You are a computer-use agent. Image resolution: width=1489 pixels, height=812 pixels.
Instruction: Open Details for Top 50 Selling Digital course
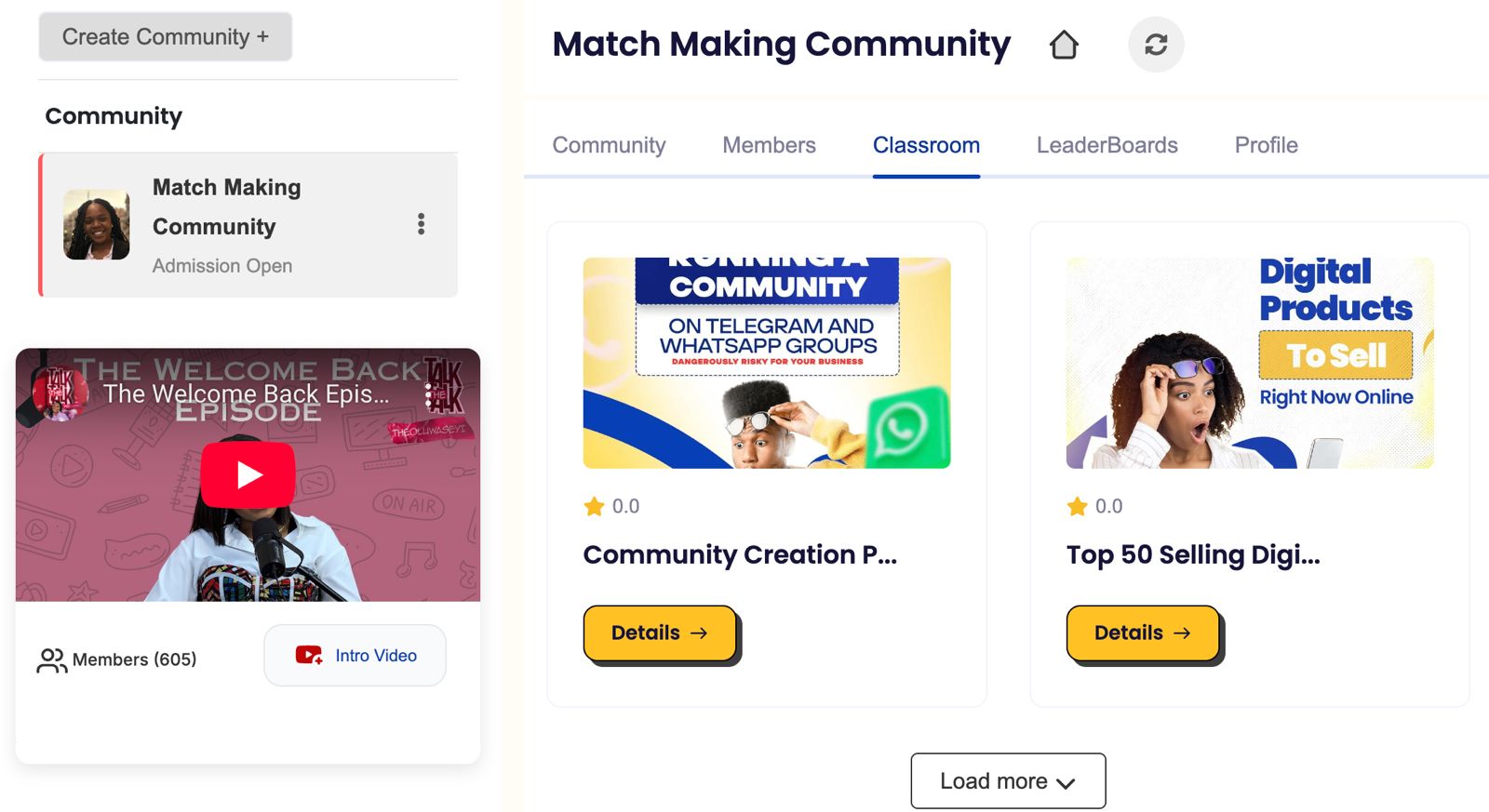[x=1143, y=633]
